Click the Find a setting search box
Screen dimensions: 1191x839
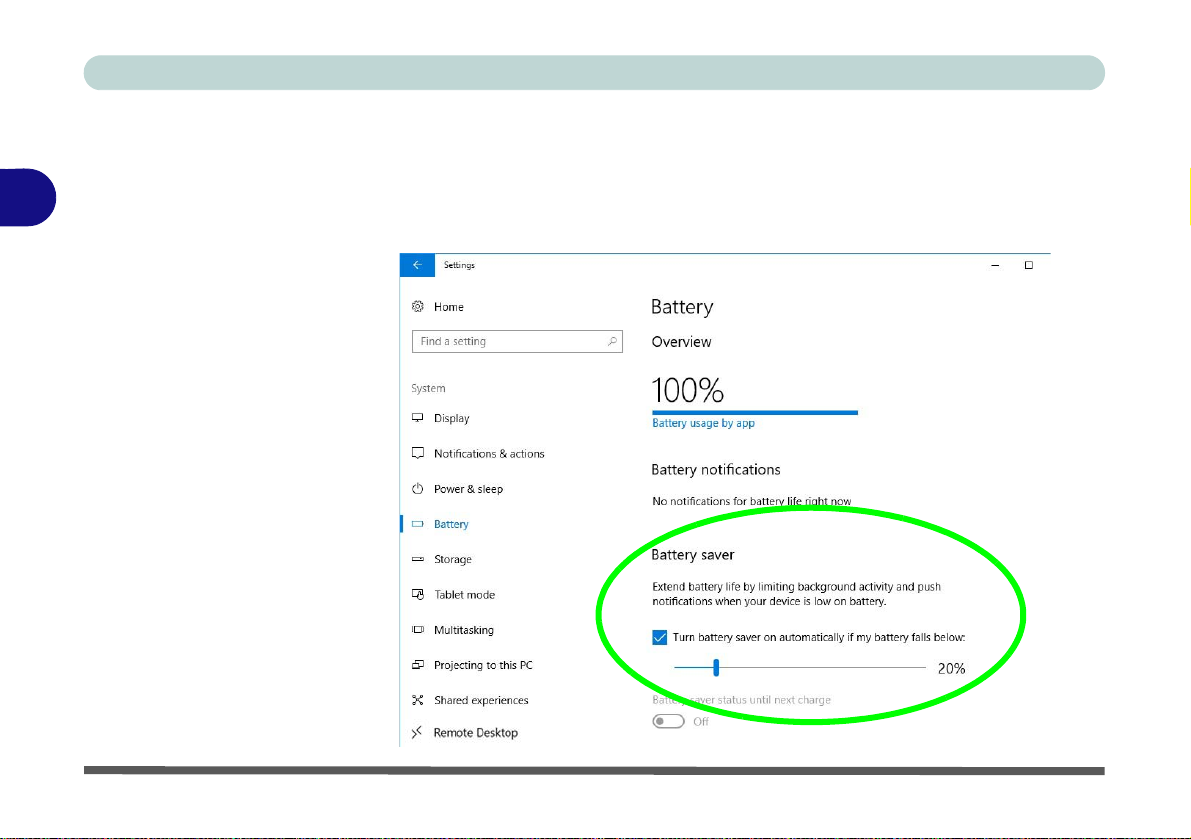(517, 342)
